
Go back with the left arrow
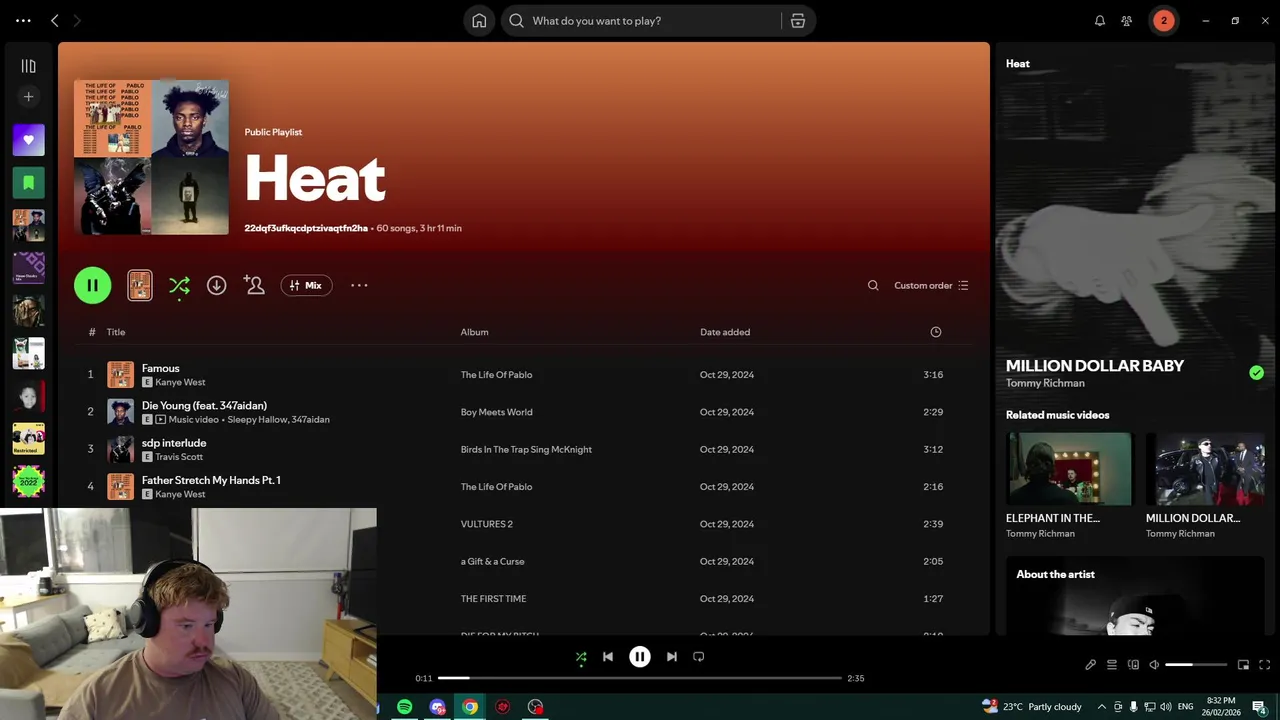pyautogui.click(x=55, y=21)
